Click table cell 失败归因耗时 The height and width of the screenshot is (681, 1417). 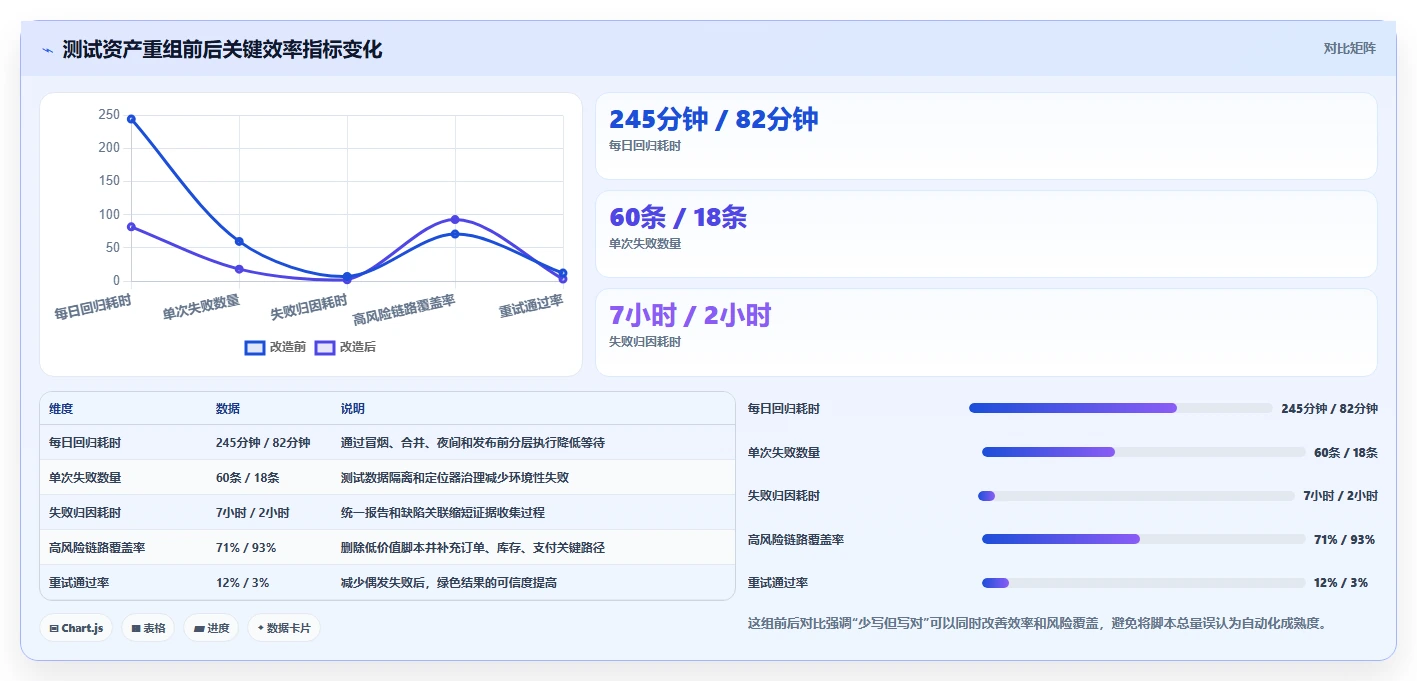pyautogui.click(x=85, y=512)
